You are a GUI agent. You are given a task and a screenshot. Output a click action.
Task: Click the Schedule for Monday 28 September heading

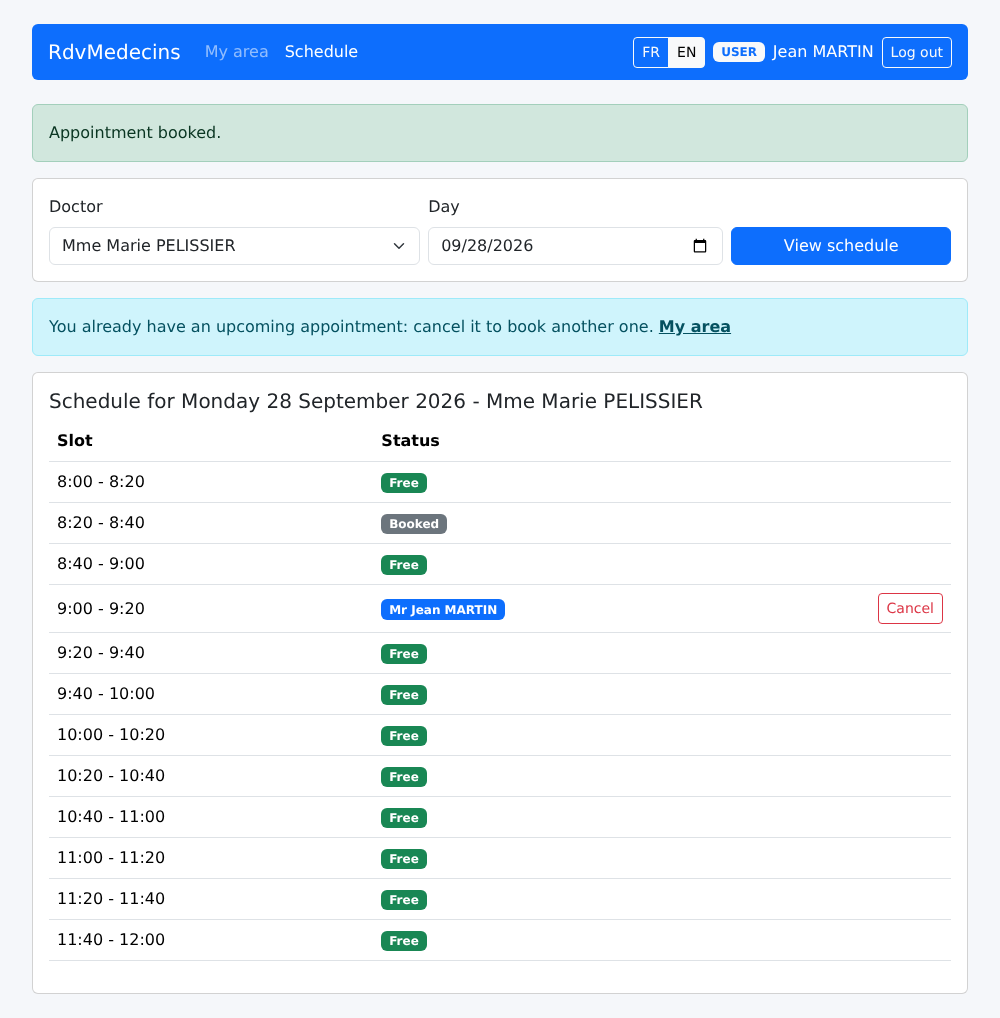pyautogui.click(x=376, y=401)
